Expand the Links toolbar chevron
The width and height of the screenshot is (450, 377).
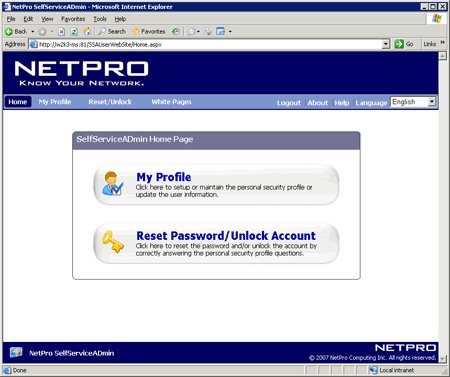point(442,43)
